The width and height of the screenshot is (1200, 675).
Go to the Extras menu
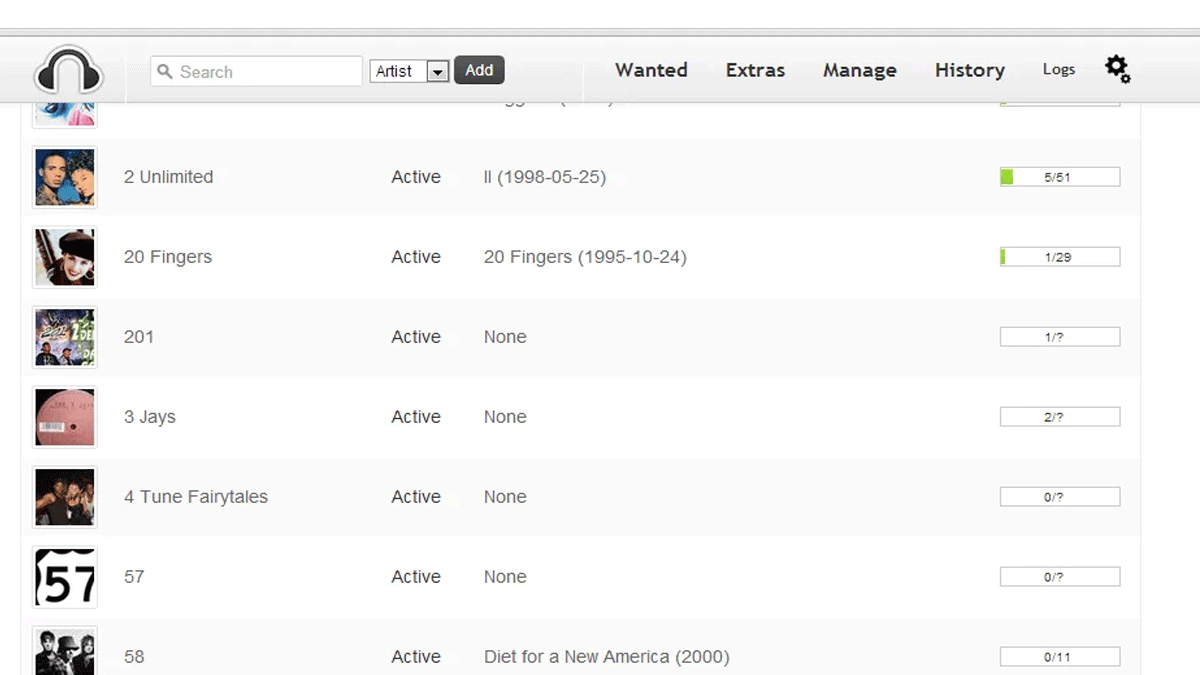(x=755, y=70)
